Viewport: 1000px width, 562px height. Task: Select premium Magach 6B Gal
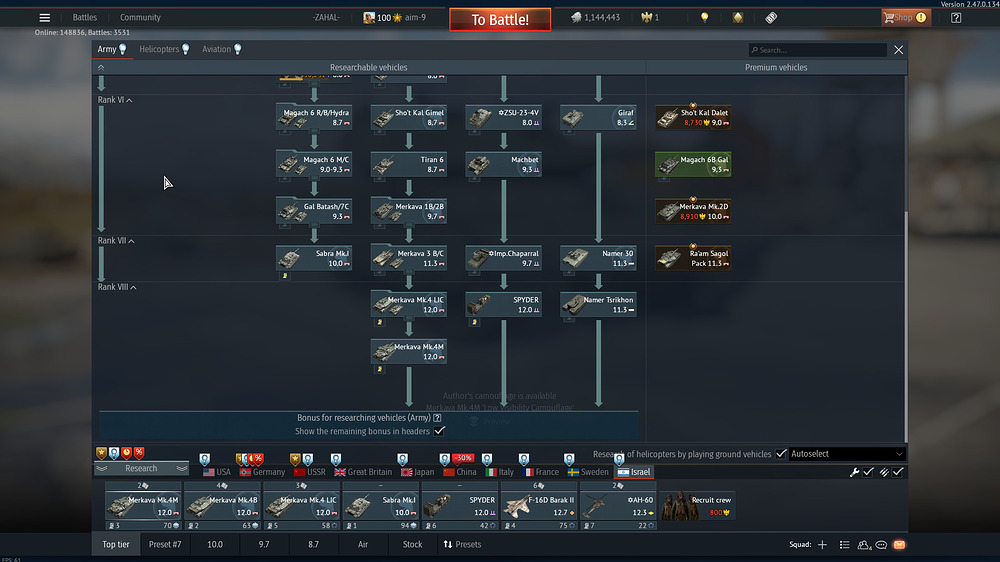tap(693, 165)
